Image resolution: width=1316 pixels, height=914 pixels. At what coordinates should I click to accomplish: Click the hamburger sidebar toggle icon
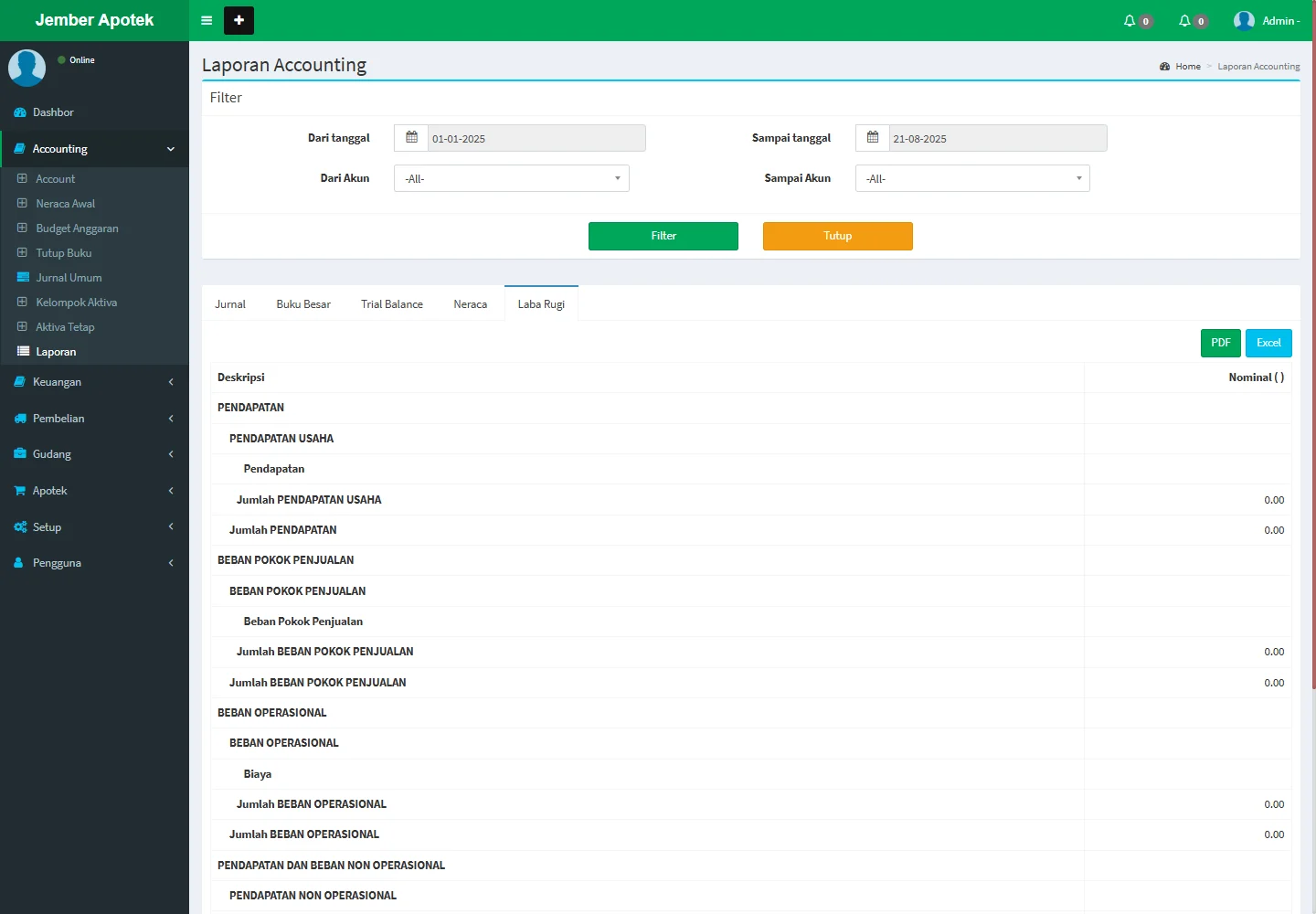click(x=207, y=20)
